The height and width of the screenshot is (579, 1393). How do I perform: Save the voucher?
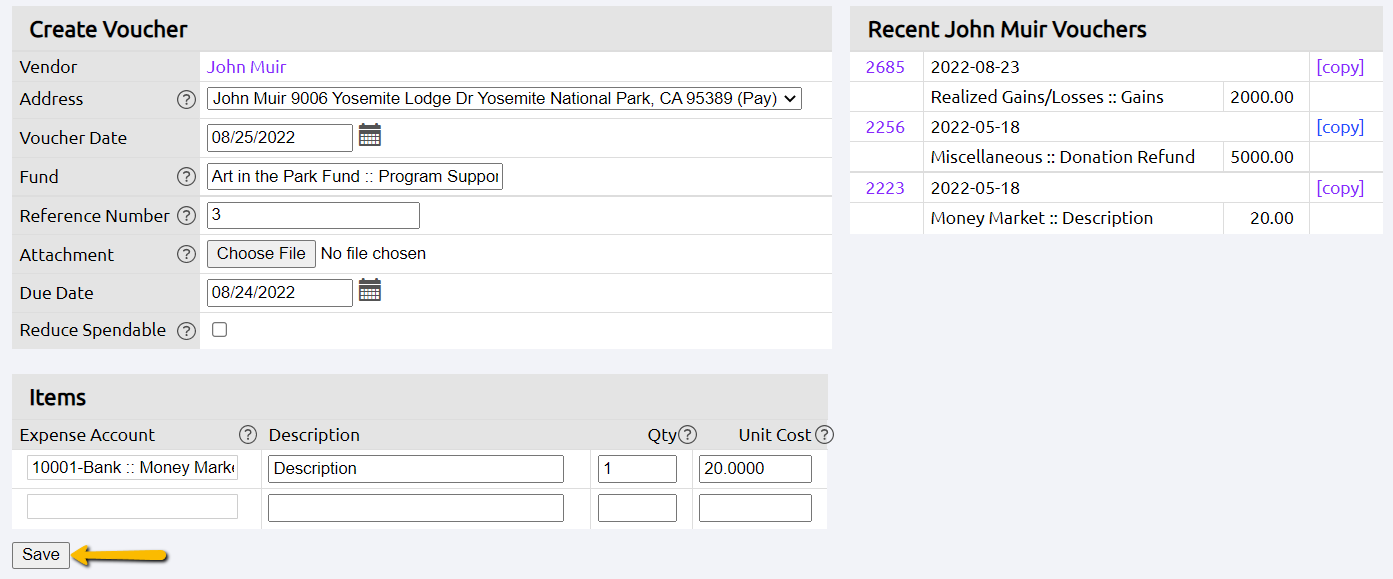tap(41, 555)
